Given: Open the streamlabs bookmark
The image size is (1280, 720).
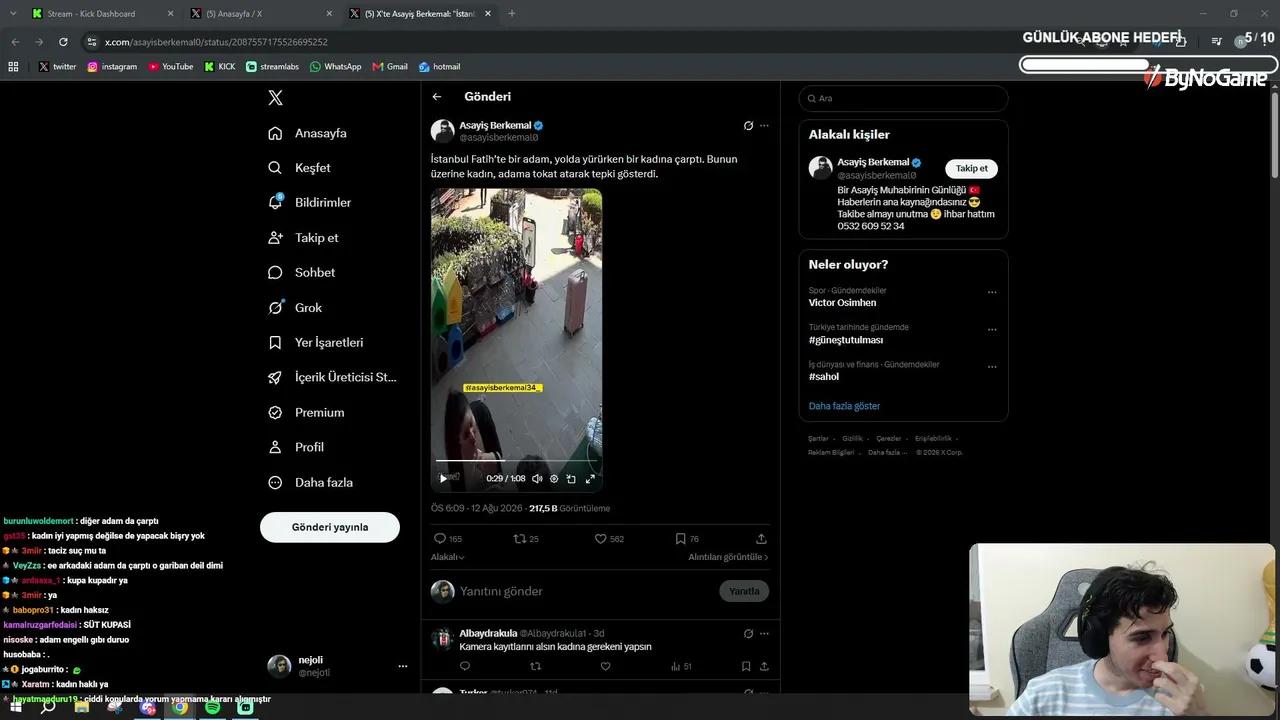Looking at the screenshot, I should click(x=273, y=67).
